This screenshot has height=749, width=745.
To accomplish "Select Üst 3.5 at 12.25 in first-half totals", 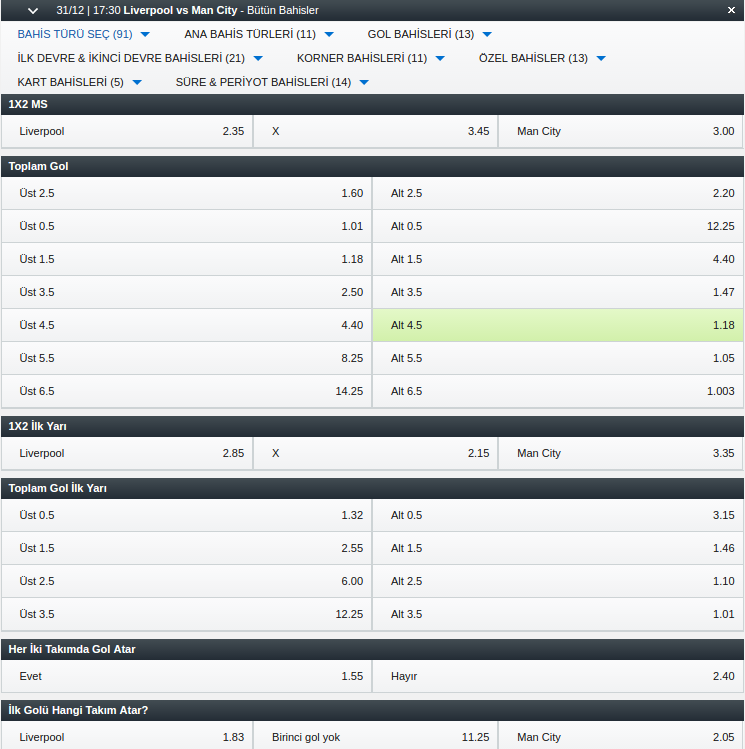I will coord(187,614).
